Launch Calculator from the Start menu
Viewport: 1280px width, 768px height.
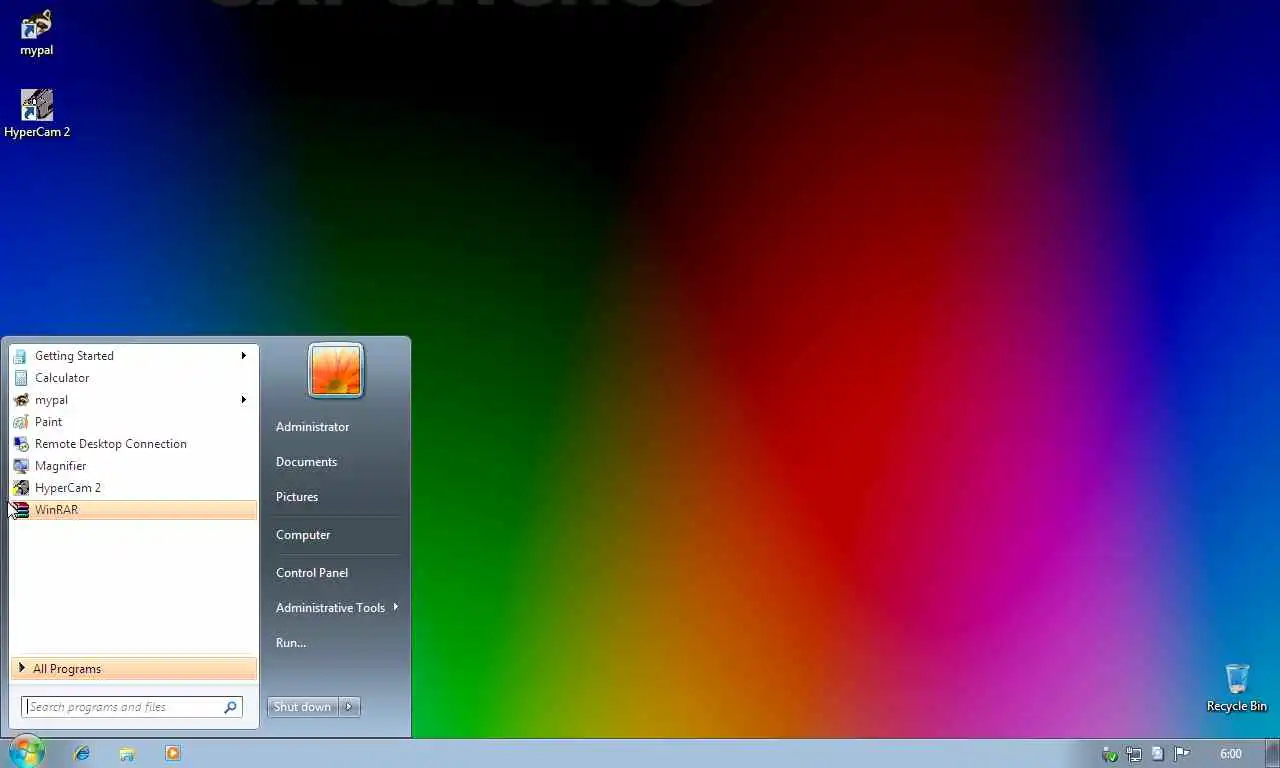134,378
